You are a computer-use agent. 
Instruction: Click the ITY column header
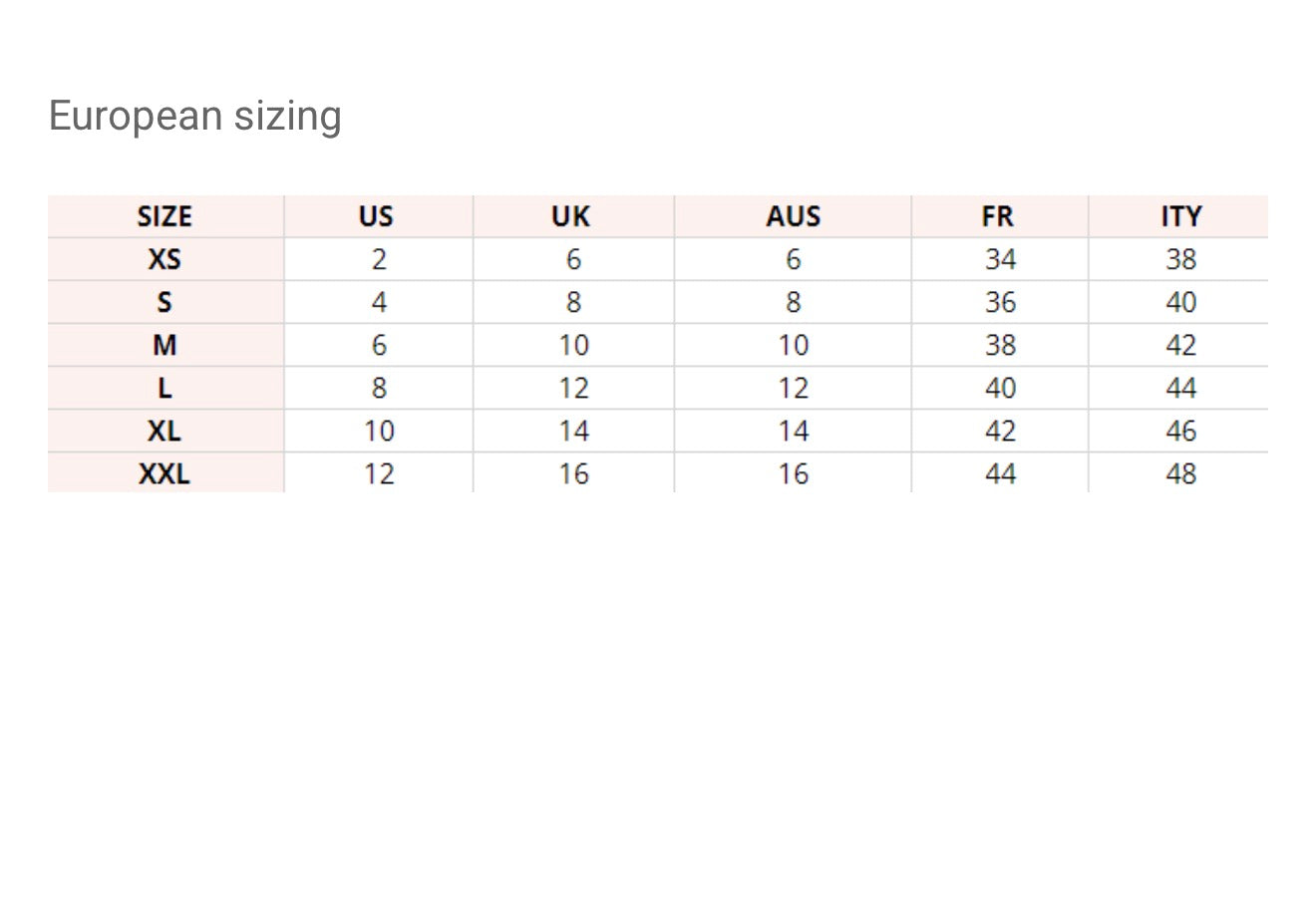point(1180,216)
